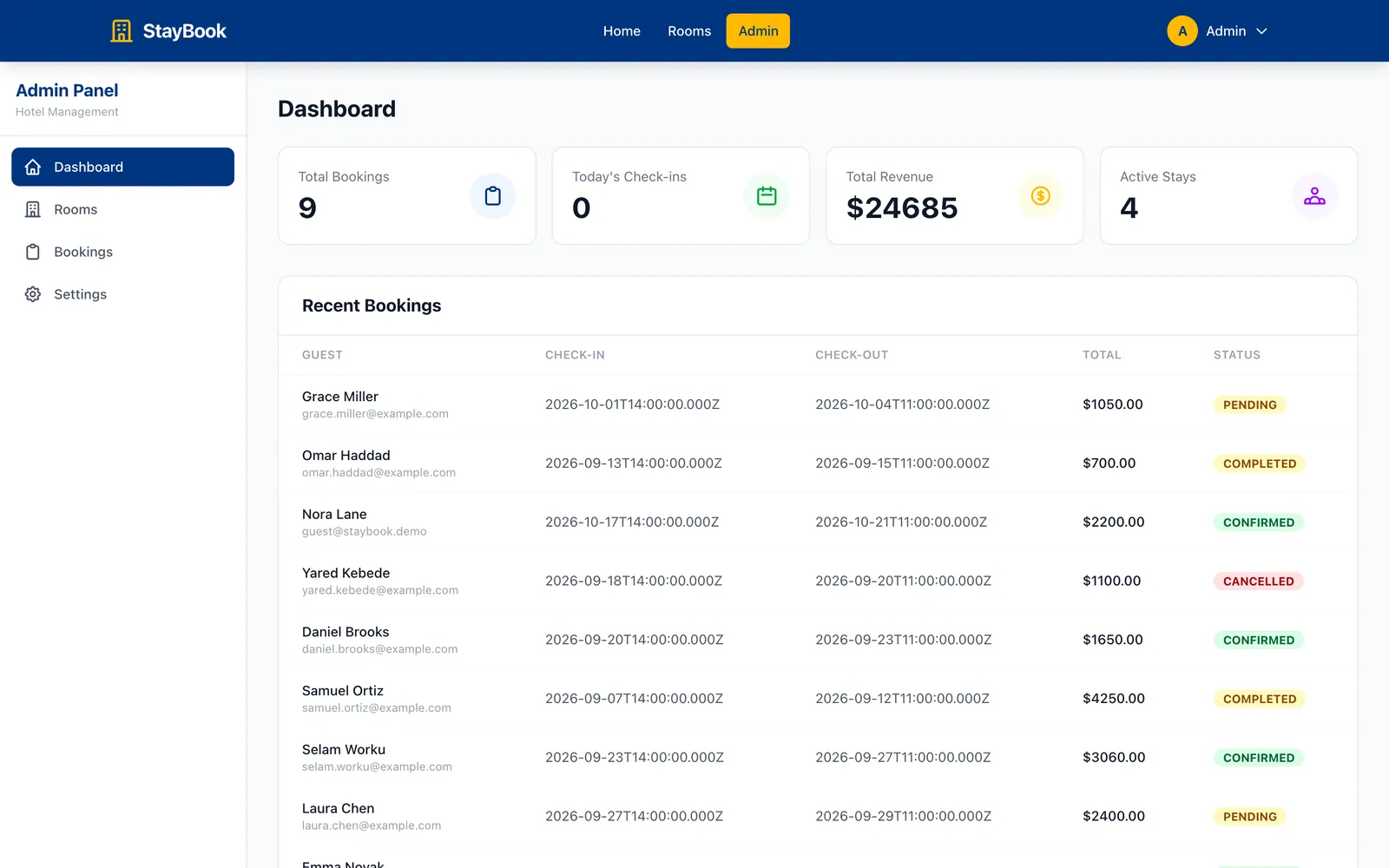The image size is (1389, 868).
Task: Click Laura Chen's PENDING status badge
Action: (x=1250, y=817)
